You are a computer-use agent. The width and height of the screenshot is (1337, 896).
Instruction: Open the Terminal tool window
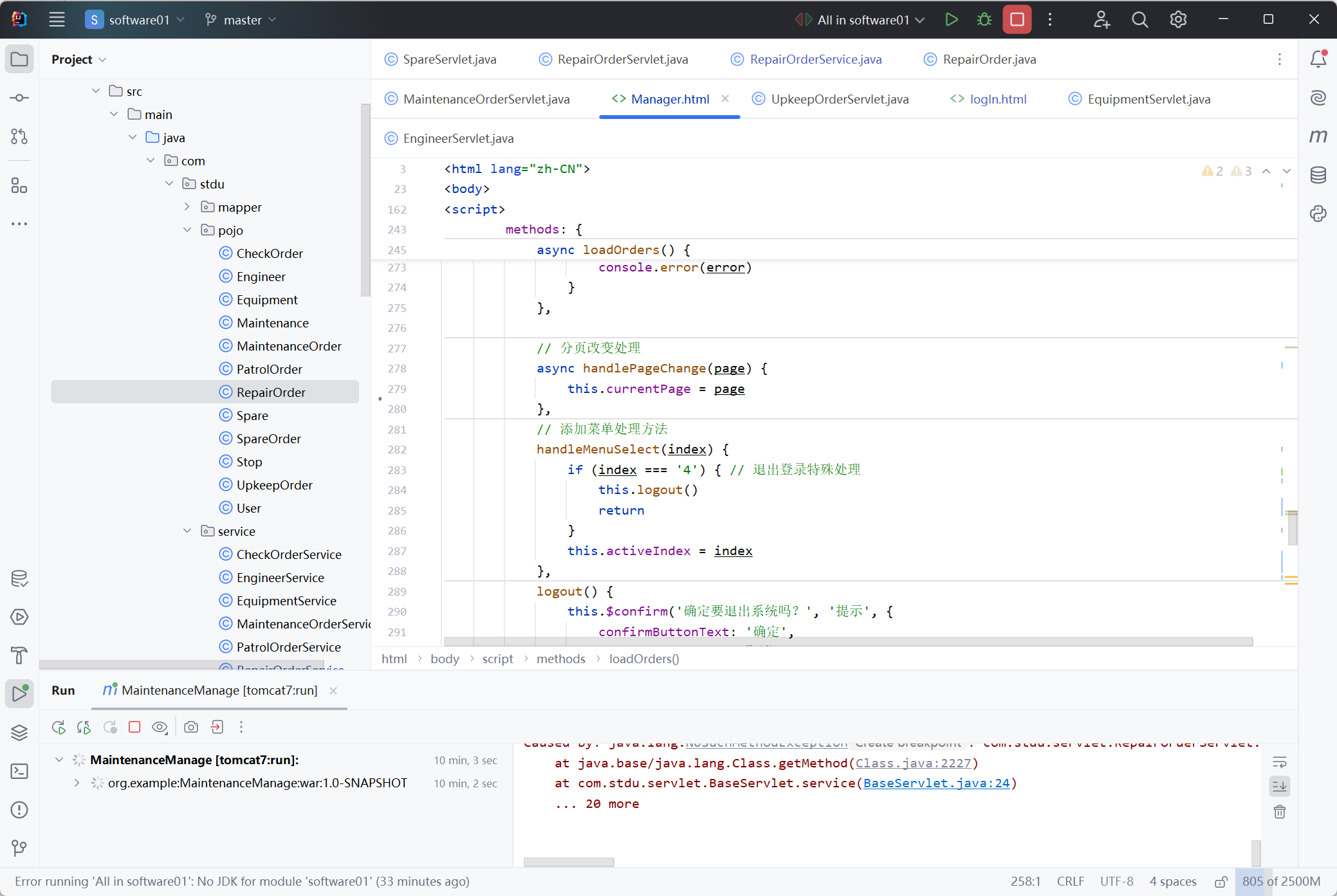click(19, 771)
